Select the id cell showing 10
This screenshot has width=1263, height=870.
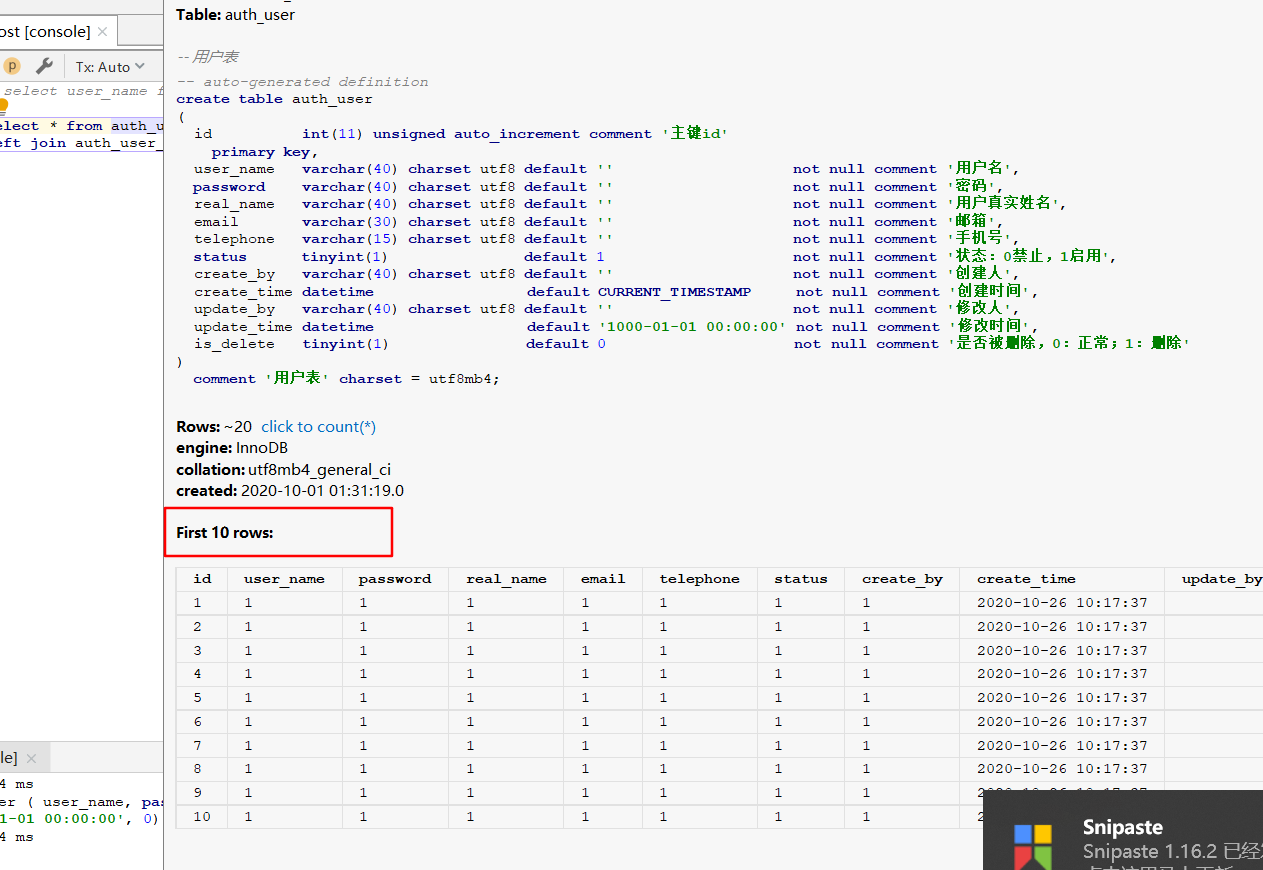coord(202,817)
